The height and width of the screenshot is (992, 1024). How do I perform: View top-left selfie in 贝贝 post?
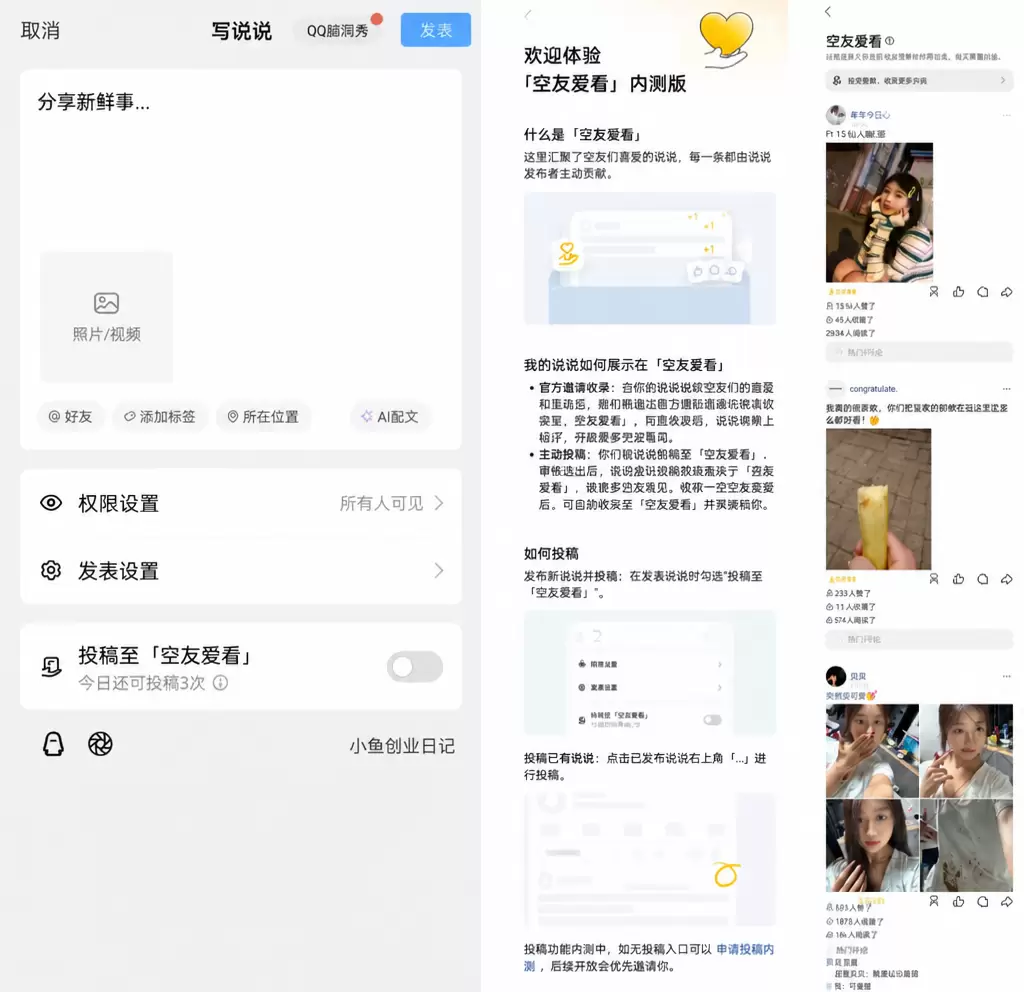[872, 751]
